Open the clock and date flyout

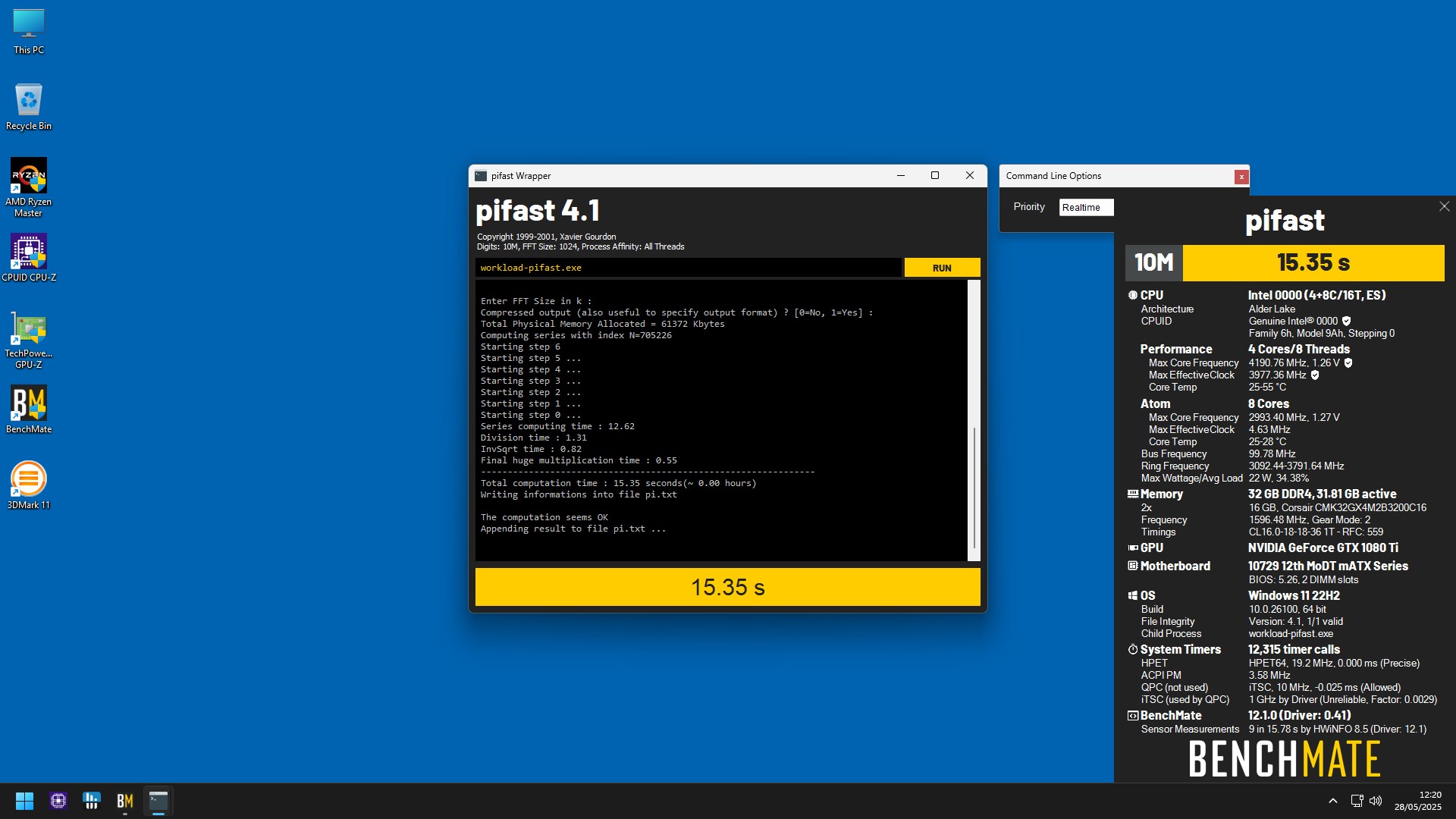point(1417,801)
